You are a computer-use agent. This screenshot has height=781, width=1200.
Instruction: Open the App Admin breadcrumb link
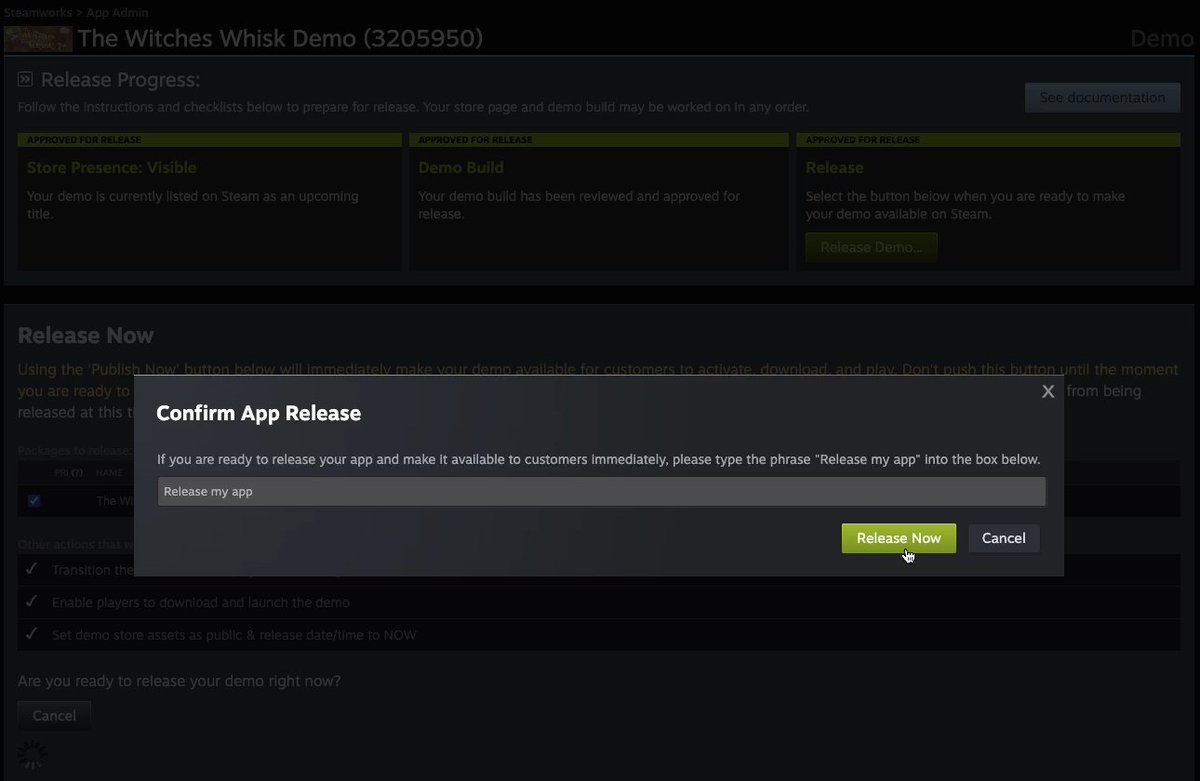coord(117,13)
